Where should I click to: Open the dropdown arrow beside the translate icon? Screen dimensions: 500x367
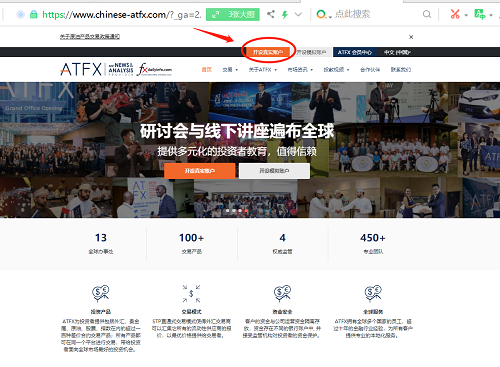tap(491, 15)
